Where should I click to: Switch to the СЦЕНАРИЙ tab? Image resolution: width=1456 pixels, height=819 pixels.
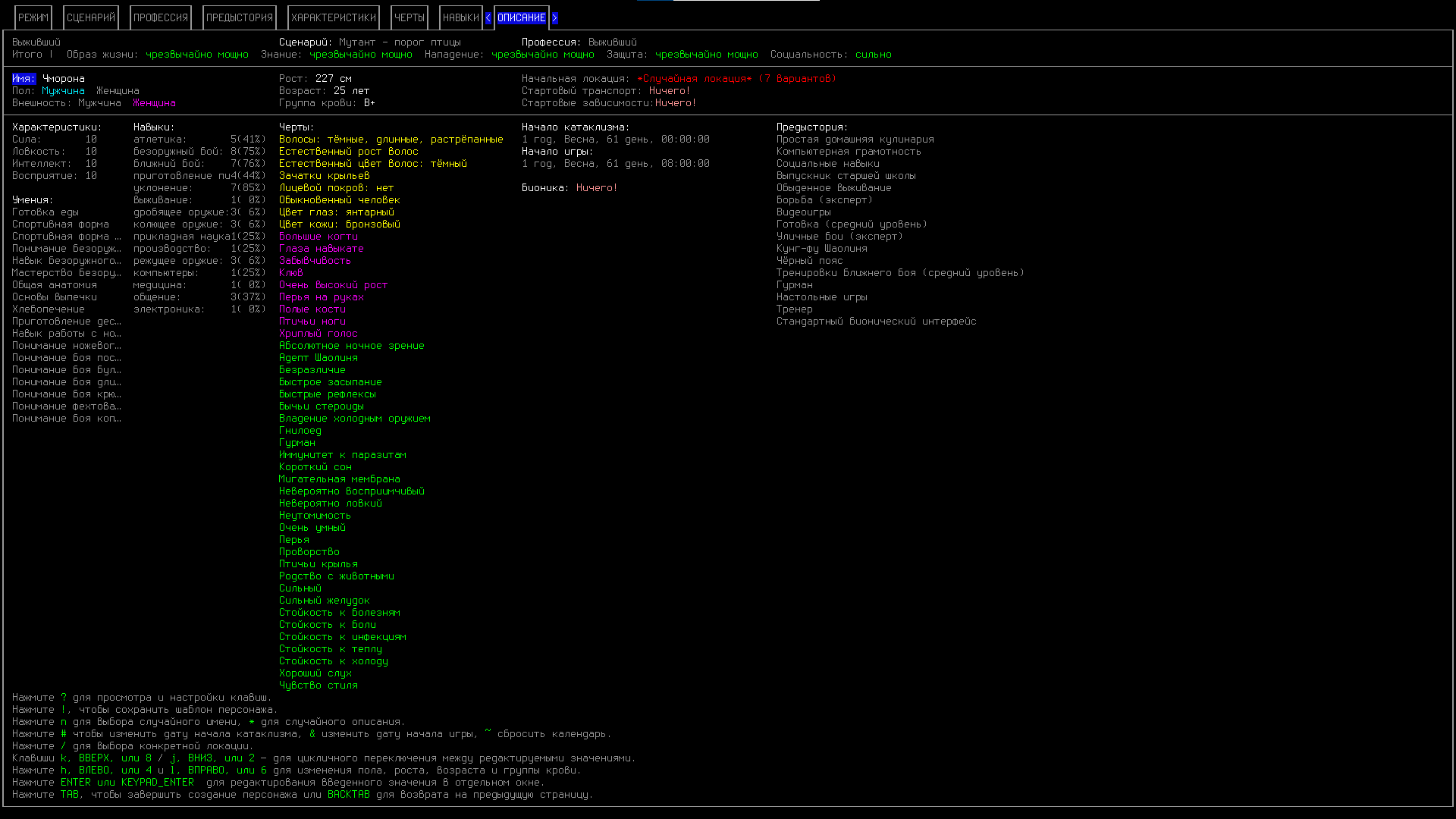coord(91,18)
